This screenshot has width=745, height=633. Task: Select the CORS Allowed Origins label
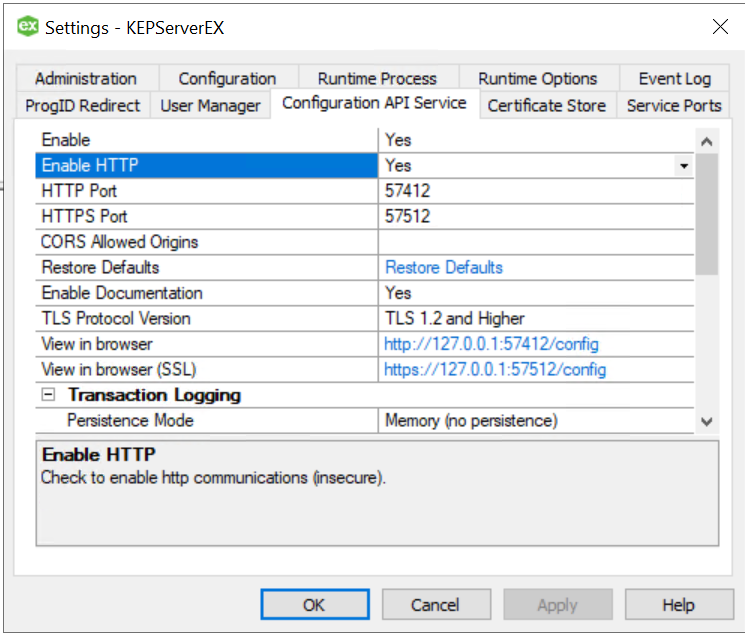tap(119, 242)
